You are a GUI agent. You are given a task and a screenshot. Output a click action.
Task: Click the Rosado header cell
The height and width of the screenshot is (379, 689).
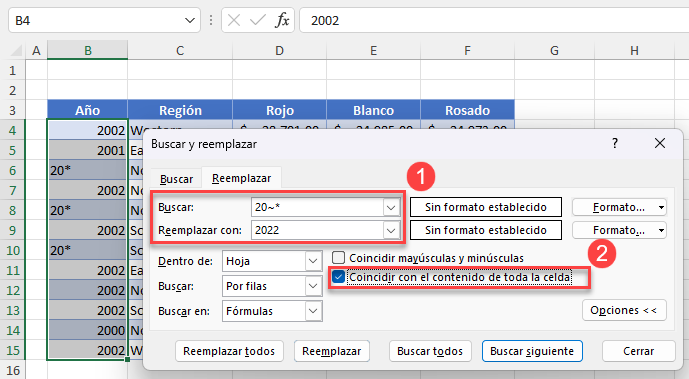coord(467,110)
